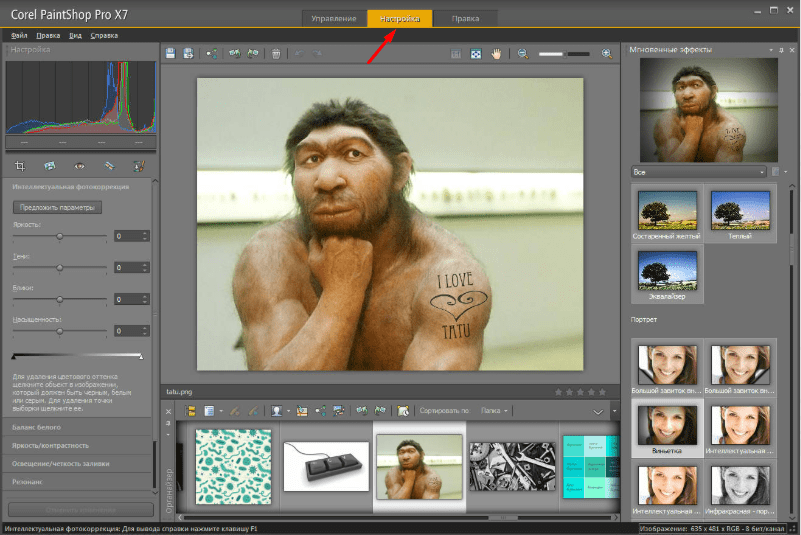The height and width of the screenshot is (535, 801).
Task: Click the 'Предложить параметры' button
Action: pyautogui.click(x=57, y=208)
